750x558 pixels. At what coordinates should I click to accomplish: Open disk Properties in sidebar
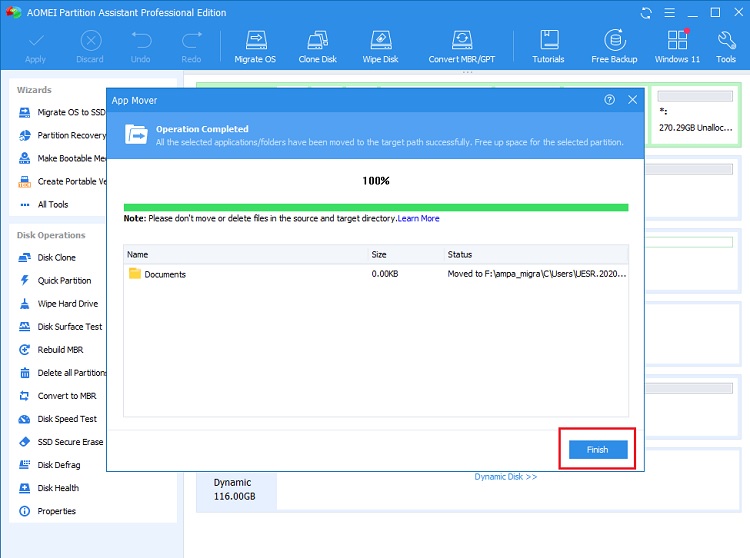(47, 511)
